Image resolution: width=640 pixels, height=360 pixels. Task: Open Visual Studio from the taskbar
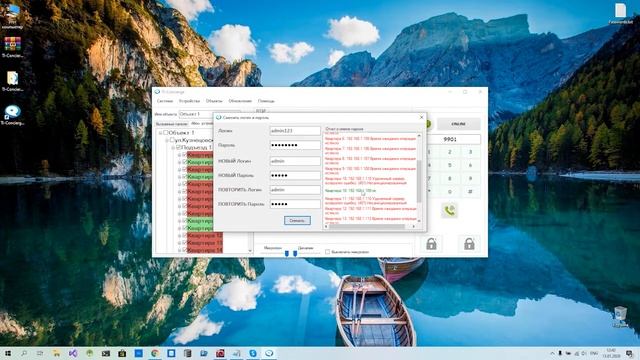[x=73, y=353]
